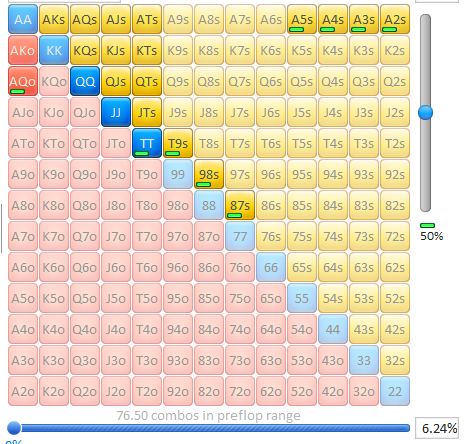Select the AA pocket pair cell
Screen dimensions: 467x444
click(23, 19)
